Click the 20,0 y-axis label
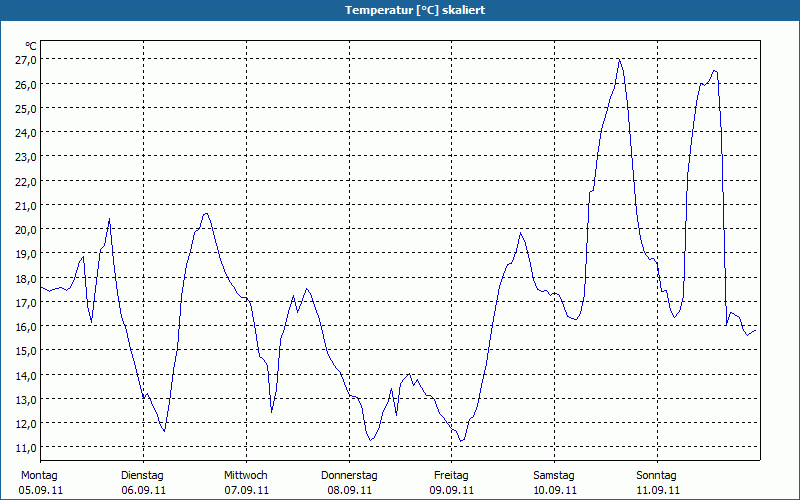 coord(26,230)
